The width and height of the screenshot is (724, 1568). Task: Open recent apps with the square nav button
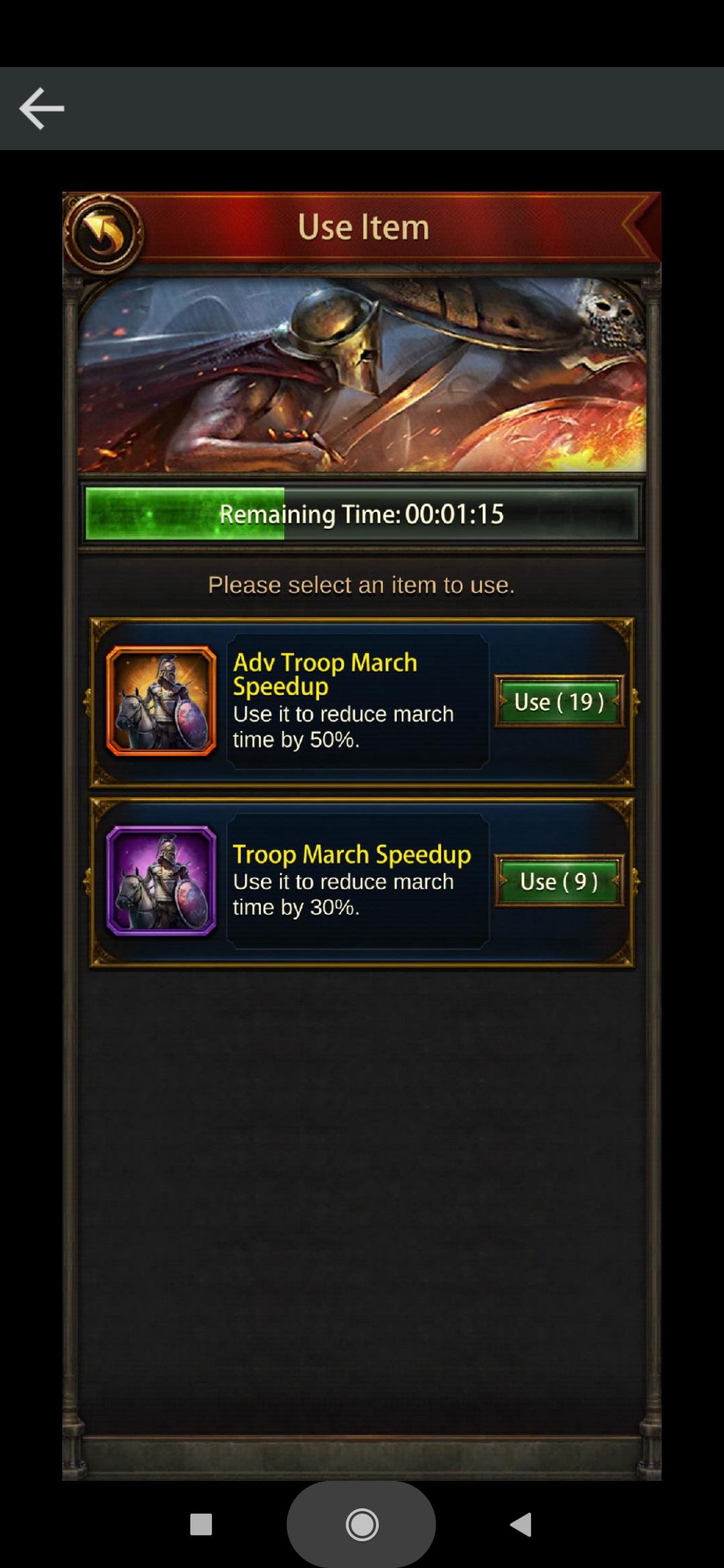201,1524
